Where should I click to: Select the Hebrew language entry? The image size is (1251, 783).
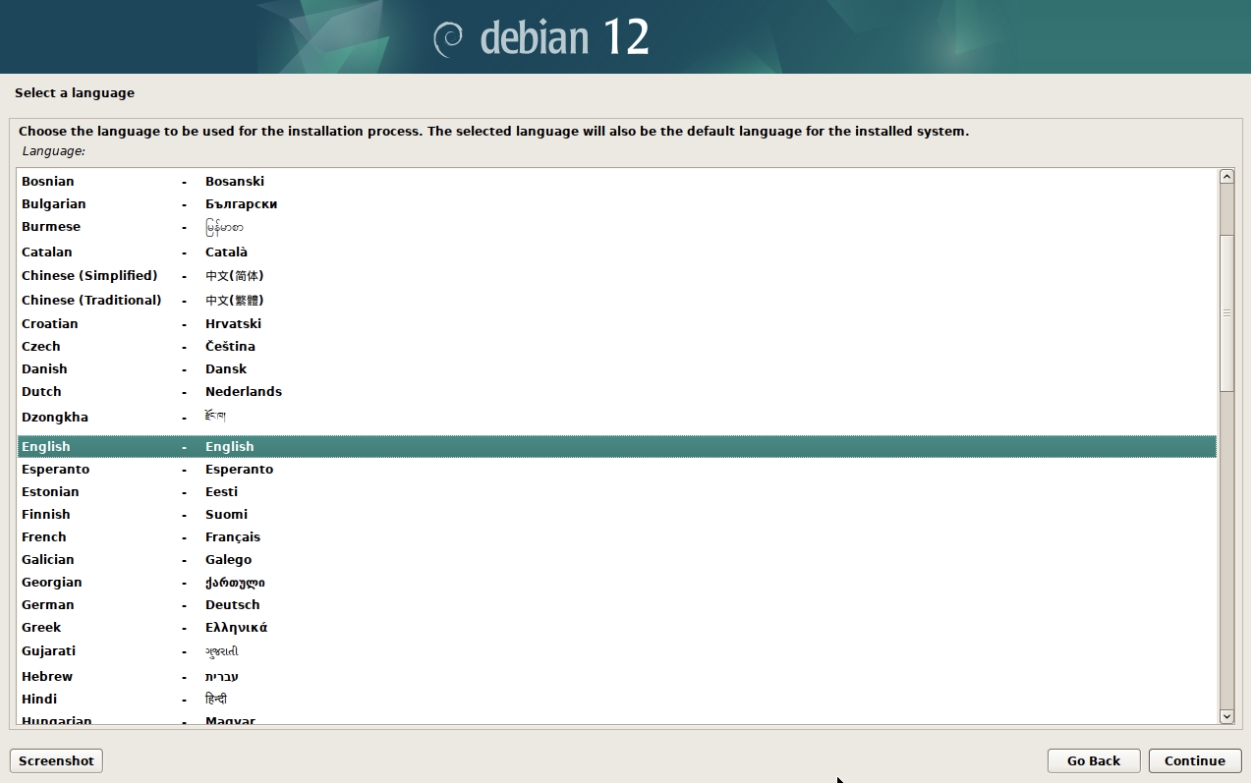617,677
